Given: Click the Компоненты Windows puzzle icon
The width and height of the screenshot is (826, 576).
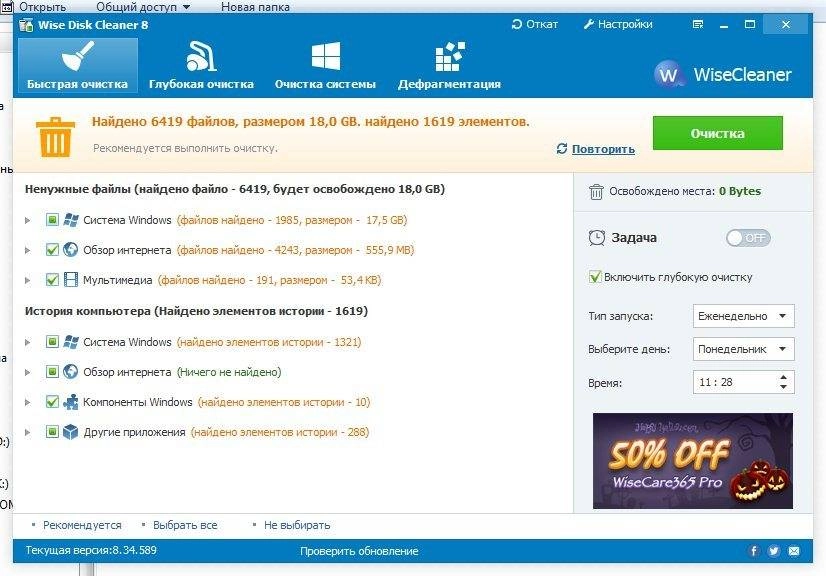Looking at the screenshot, I should (71, 402).
